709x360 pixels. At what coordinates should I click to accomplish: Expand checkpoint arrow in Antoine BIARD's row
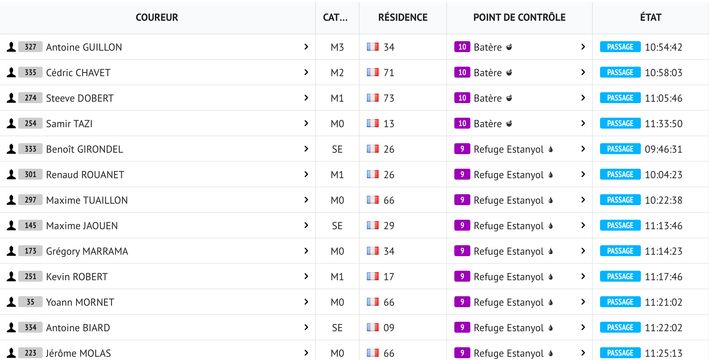coord(583,327)
